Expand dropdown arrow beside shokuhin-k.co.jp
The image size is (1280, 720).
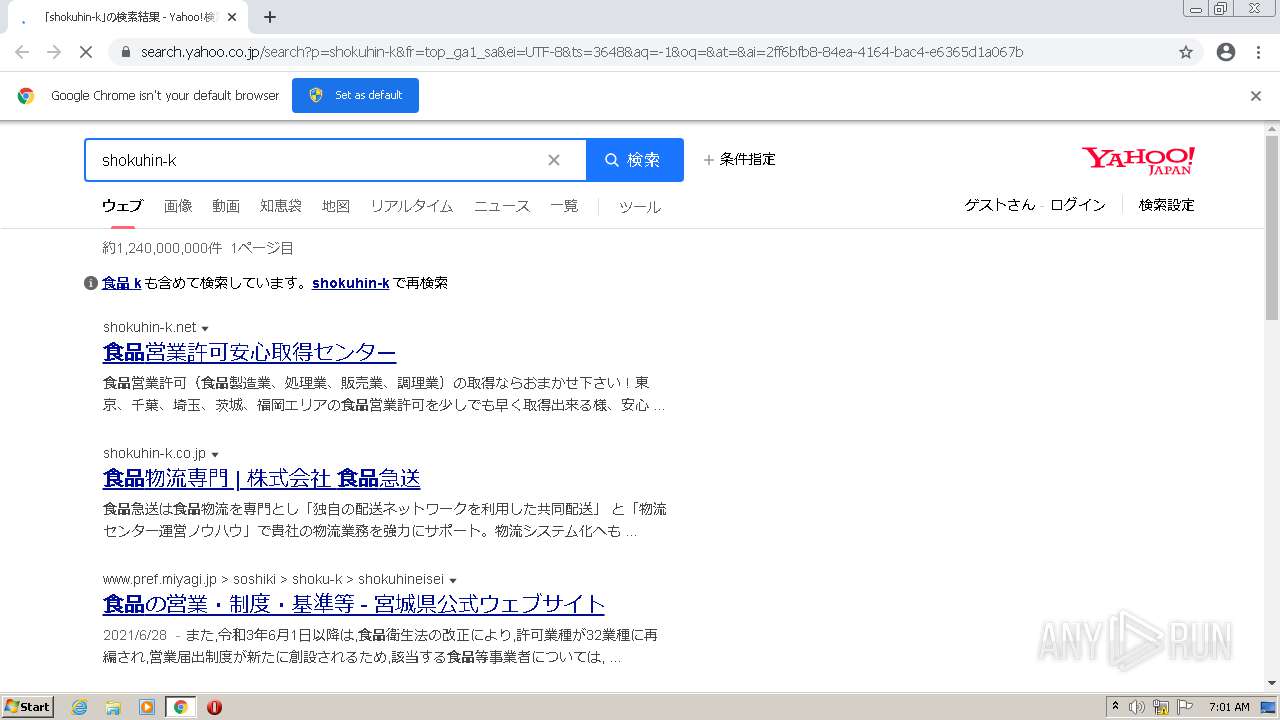coord(214,455)
